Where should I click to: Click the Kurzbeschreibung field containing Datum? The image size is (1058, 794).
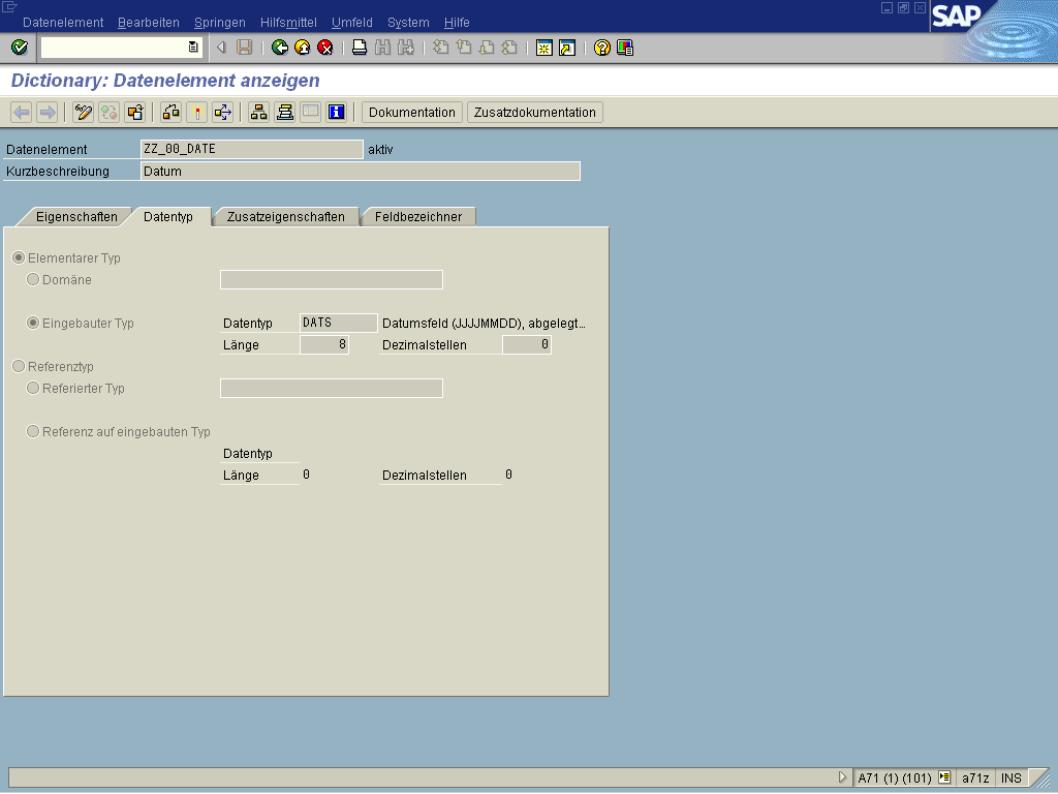tap(360, 171)
